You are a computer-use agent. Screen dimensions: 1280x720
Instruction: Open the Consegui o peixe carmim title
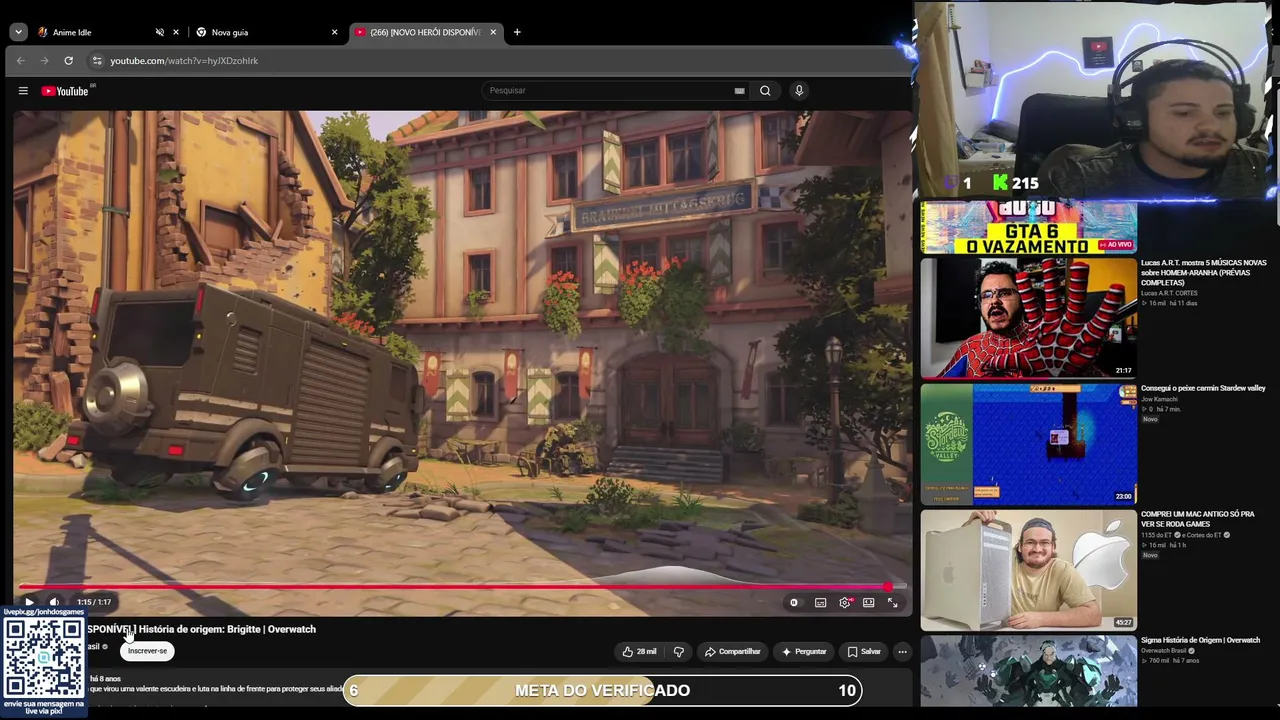[1203, 388]
